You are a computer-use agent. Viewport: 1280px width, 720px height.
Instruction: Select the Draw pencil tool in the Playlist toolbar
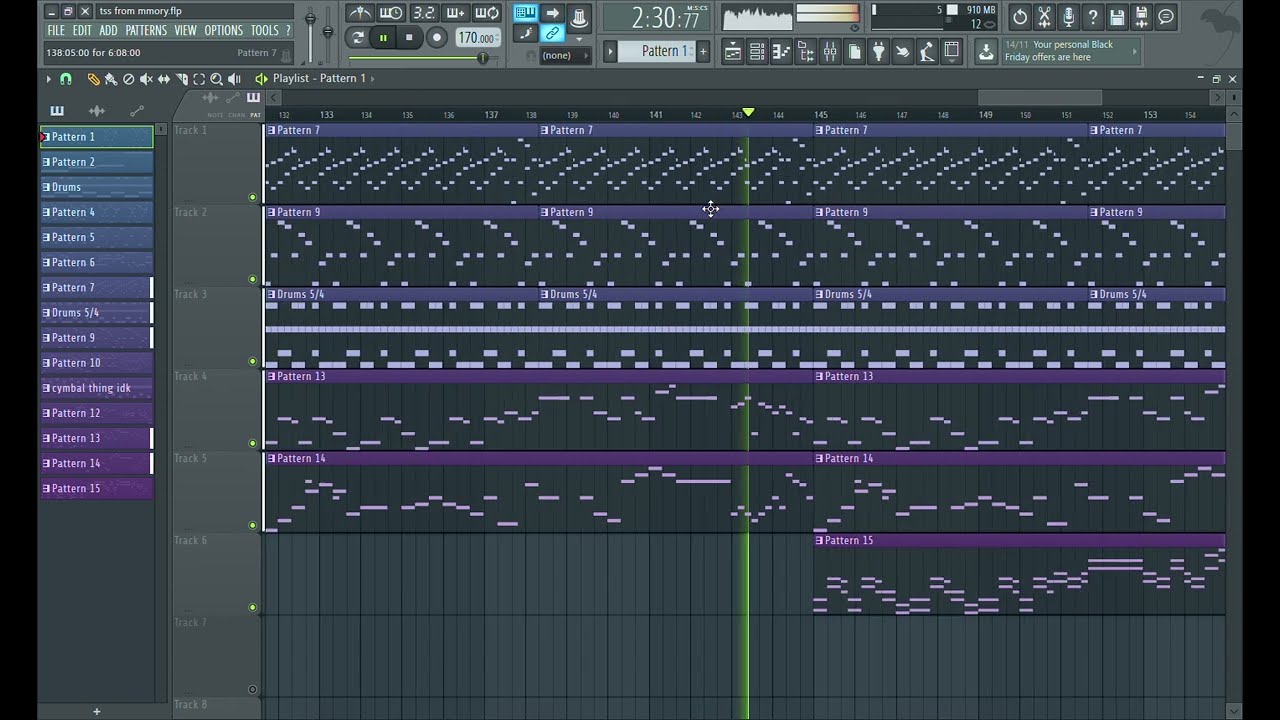93,79
